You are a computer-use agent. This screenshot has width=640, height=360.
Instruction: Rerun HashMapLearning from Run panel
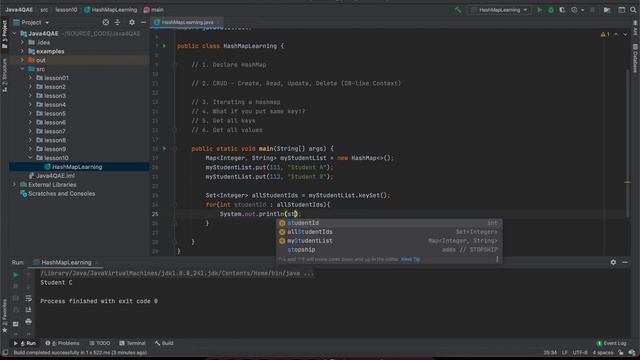16,275
